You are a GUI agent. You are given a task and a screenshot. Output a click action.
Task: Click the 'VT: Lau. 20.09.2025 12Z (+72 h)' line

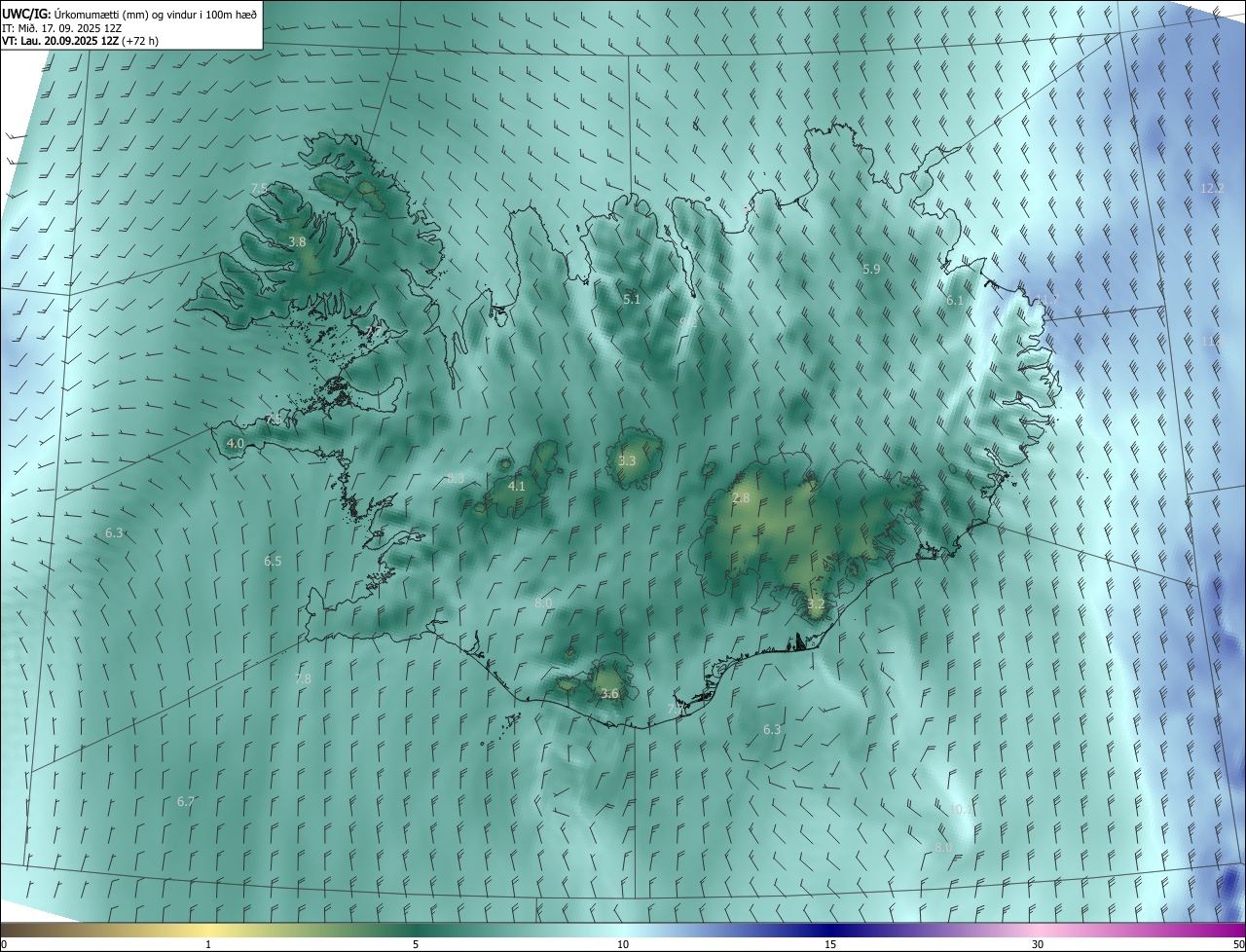click(x=81, y=41)
